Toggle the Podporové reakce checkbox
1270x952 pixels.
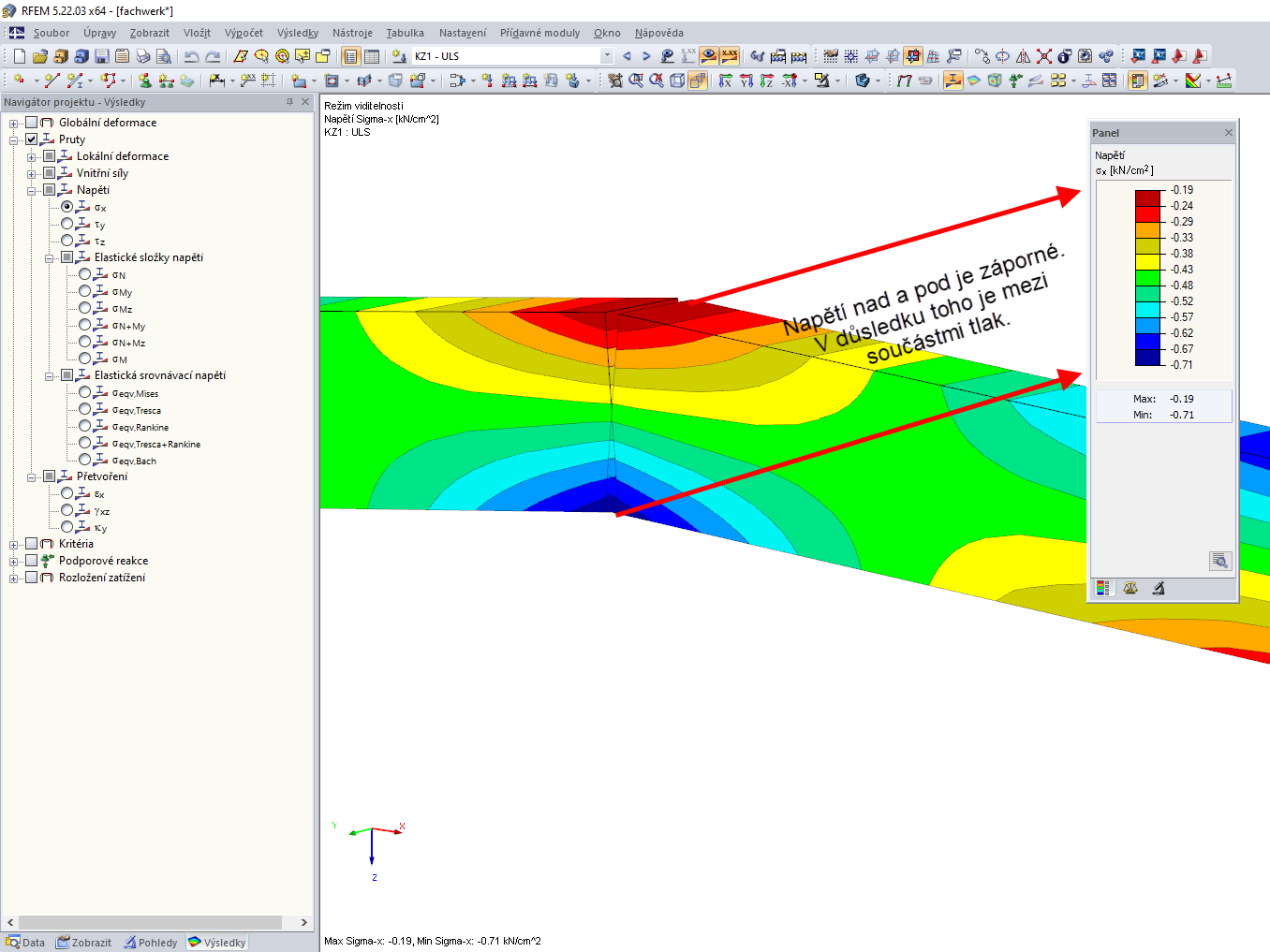[32, 561]
